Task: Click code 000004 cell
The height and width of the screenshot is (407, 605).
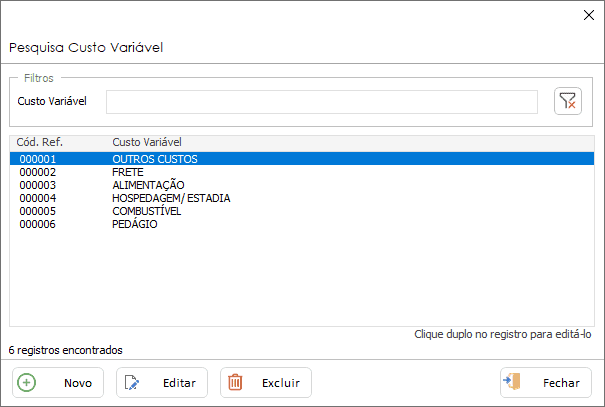Action: pyautogui.click(x=37, y=198)
